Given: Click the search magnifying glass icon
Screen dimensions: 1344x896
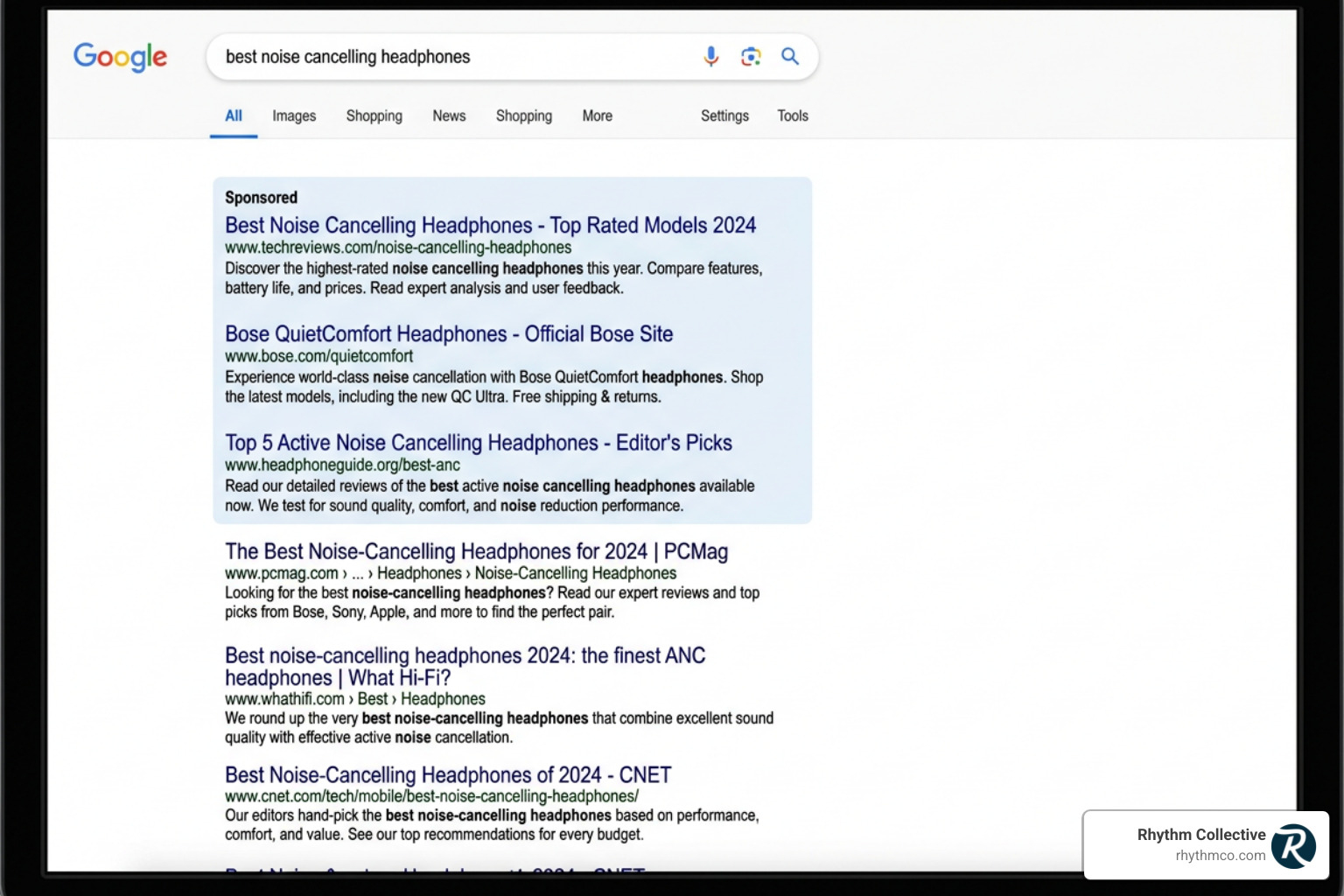Looking at the screenshot, I should click(789, 56).
